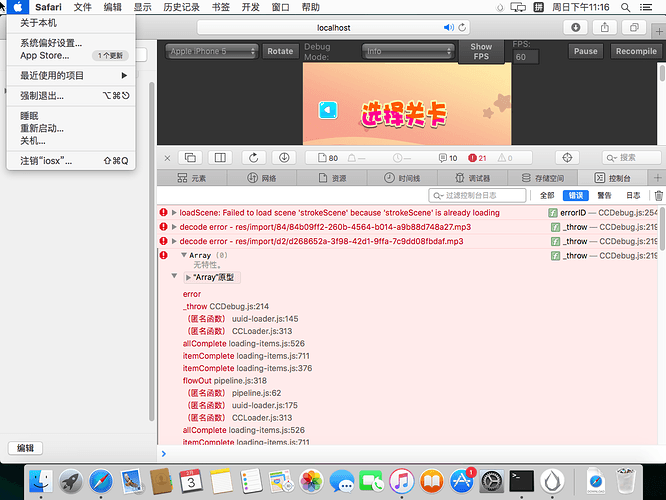666x500 pixels.
Task: Open 最近使用的项目 submenu
Action: pos(71,76)
